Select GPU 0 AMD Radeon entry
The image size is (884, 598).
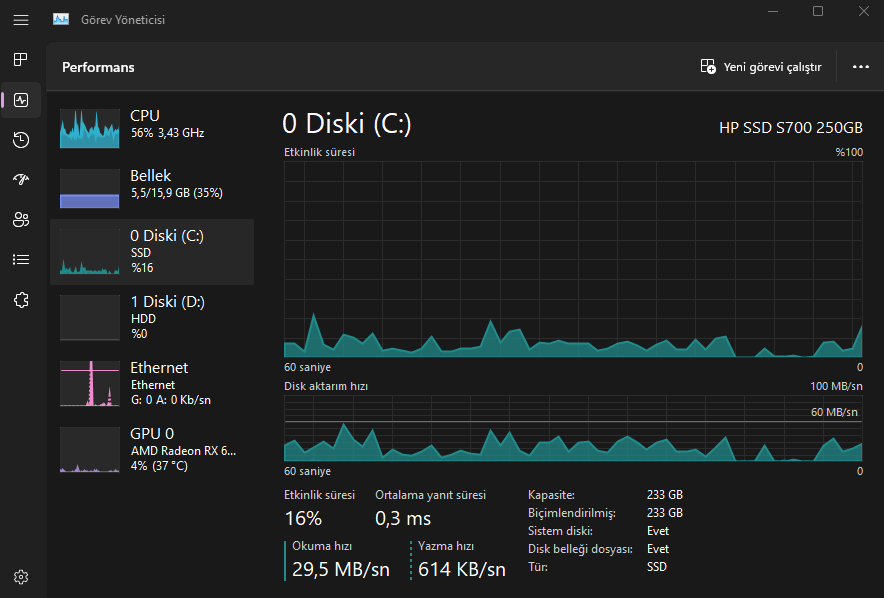(152, 448)
